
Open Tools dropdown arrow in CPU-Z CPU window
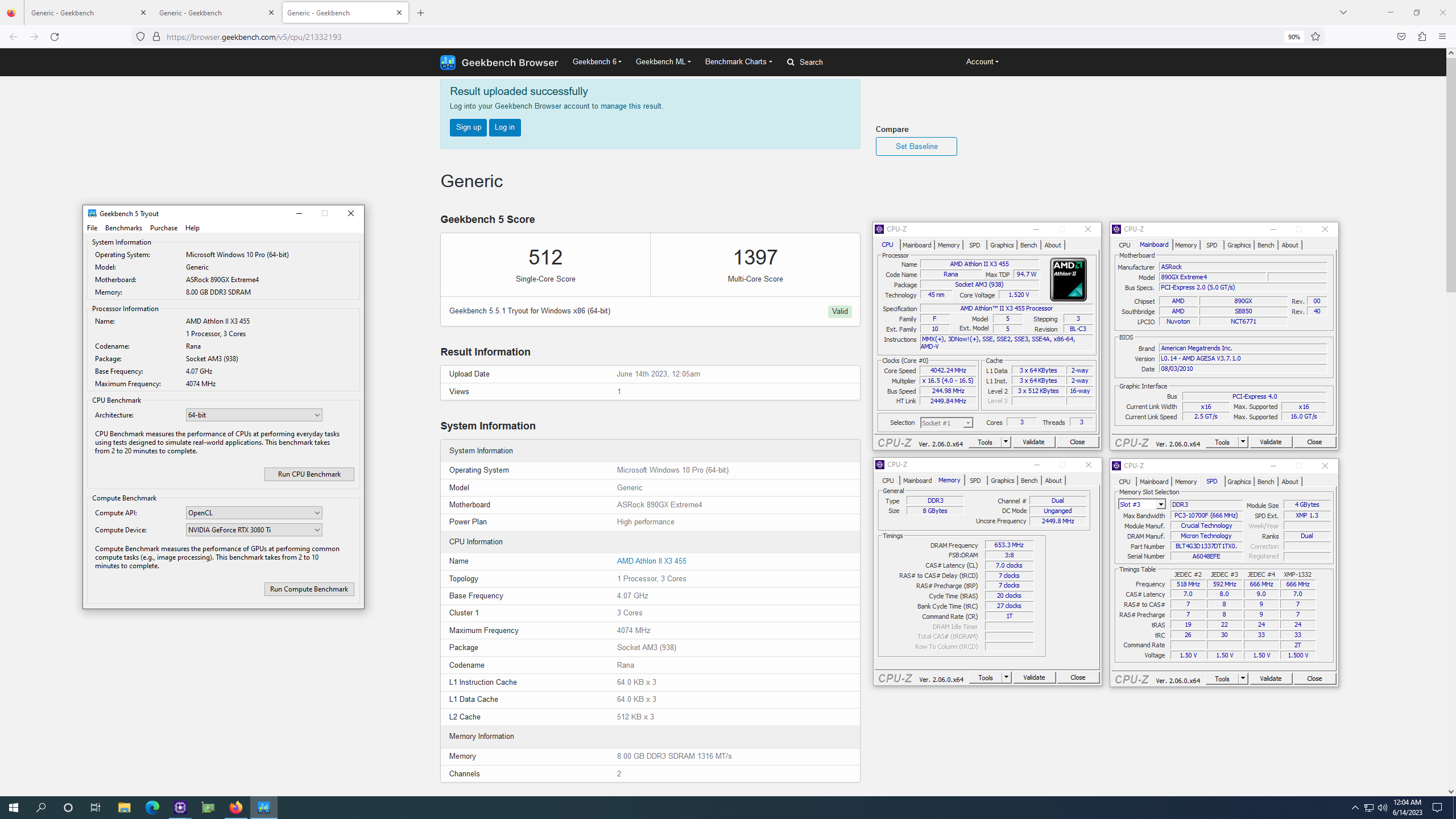tap(1005, 442)
